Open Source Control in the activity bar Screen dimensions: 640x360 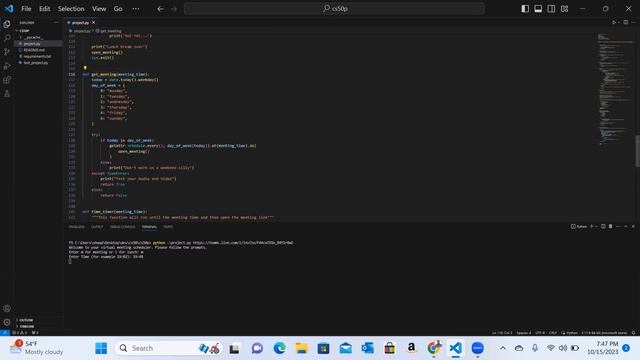[7, 52]
